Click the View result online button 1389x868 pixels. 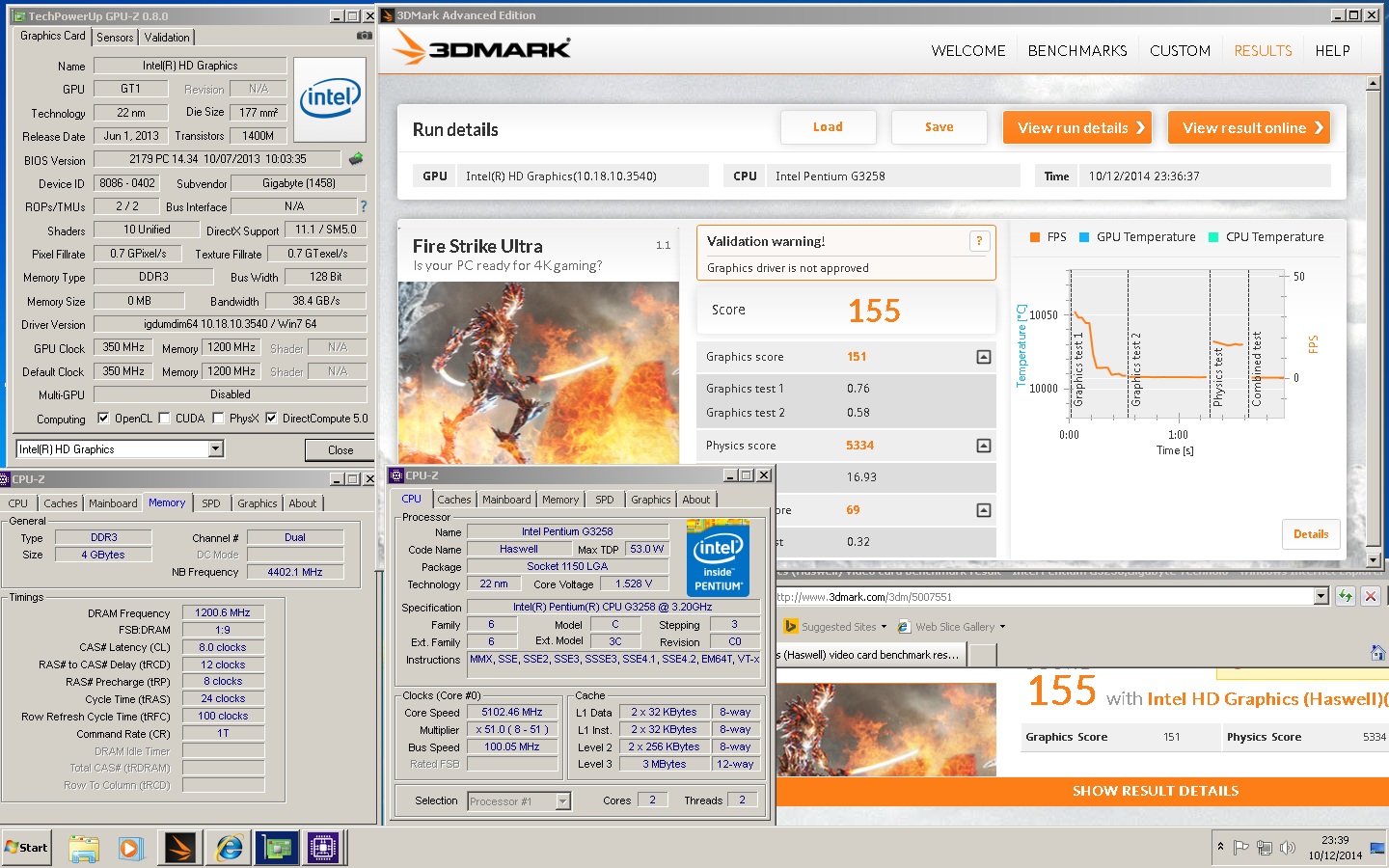[x=1249, y=127]
